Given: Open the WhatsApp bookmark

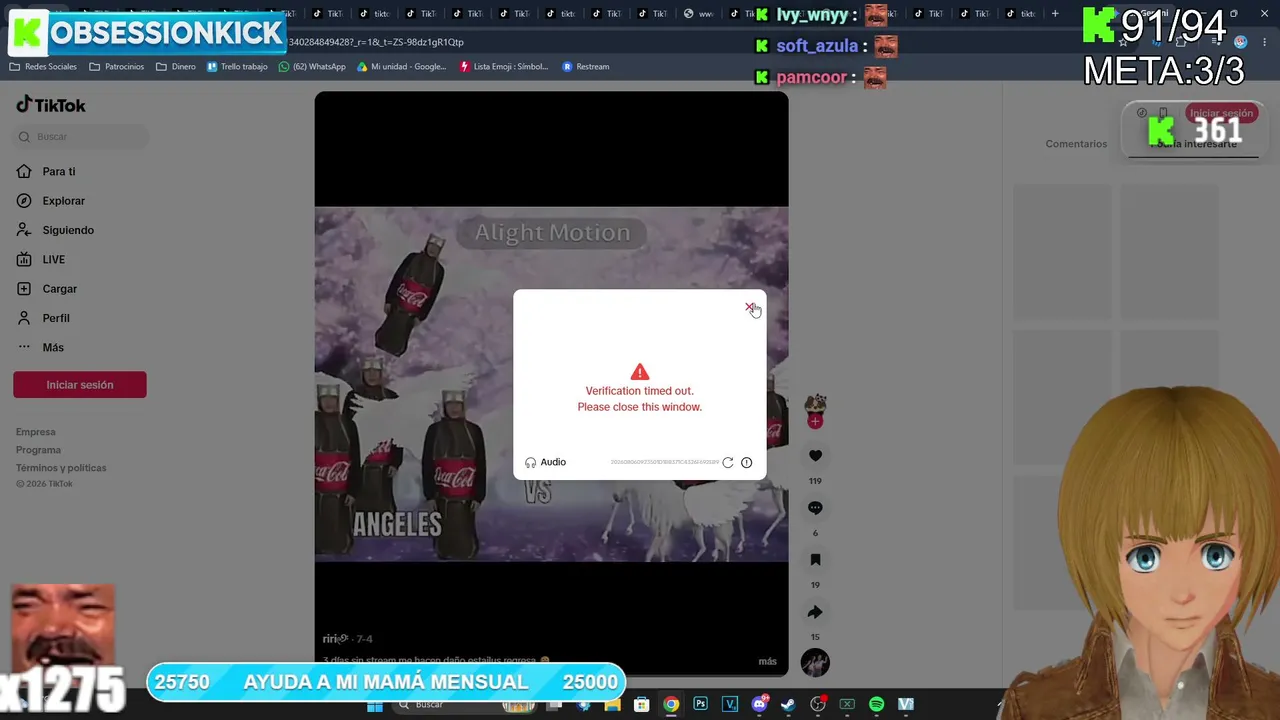Looking at the screenshot, I should pos(312,67).
